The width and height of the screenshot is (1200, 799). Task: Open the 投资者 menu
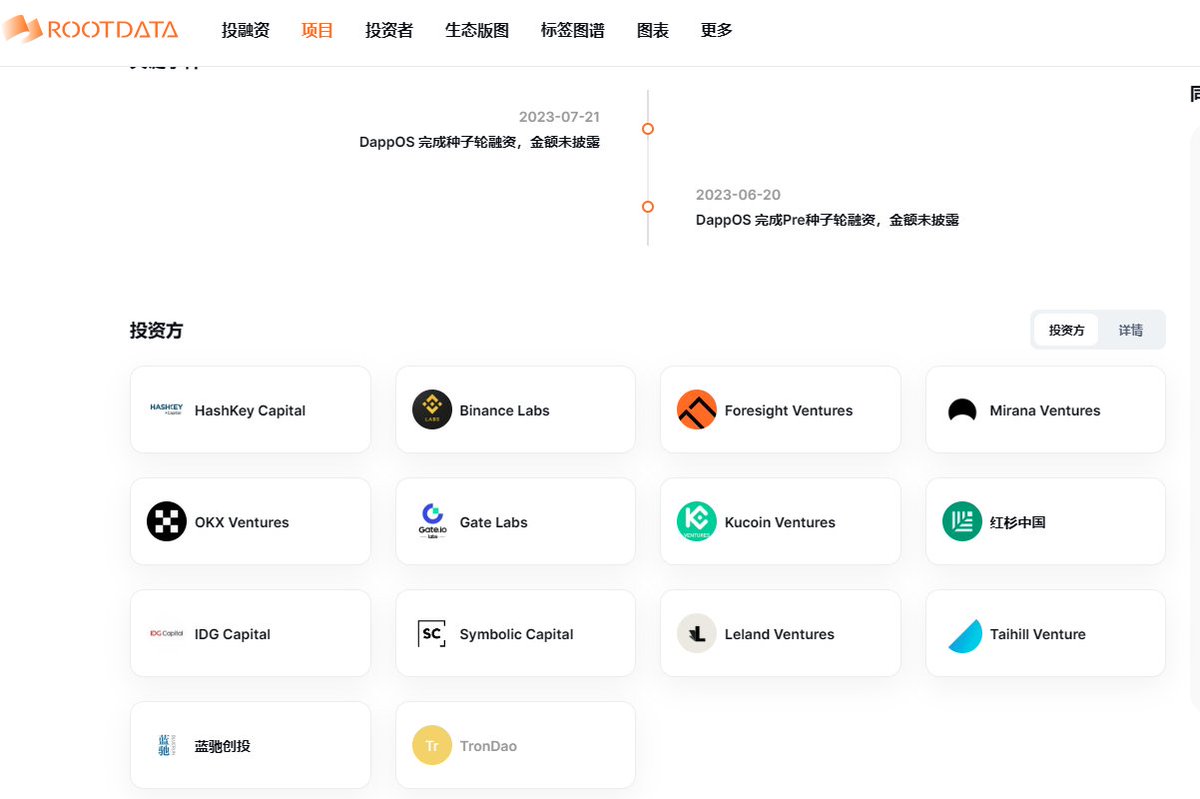390,30
